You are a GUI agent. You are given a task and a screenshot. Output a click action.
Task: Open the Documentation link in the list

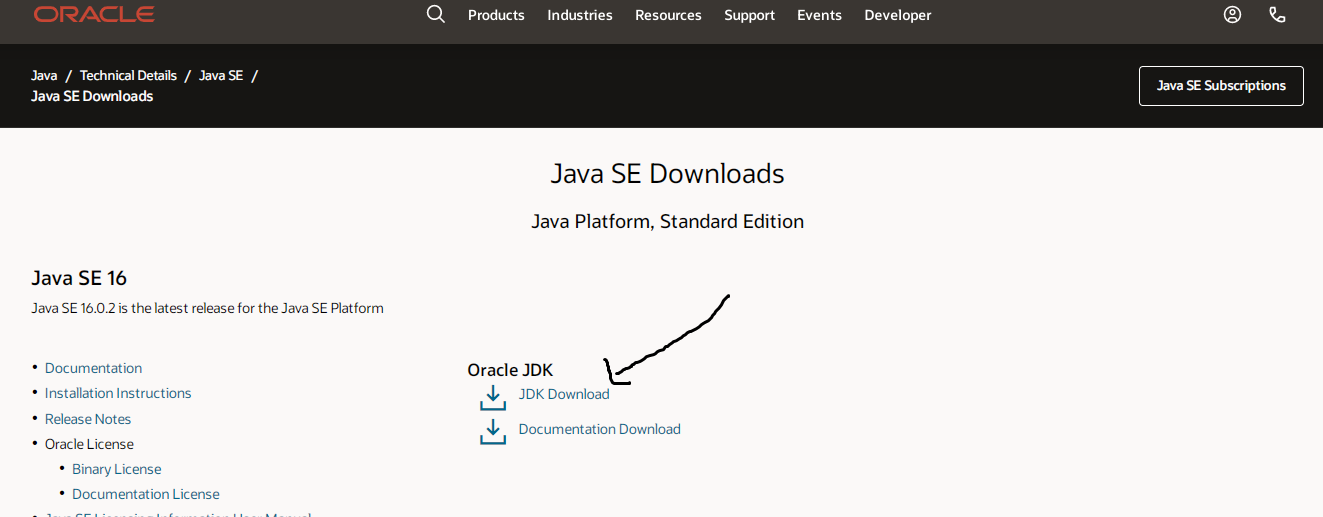coord(93,368)
